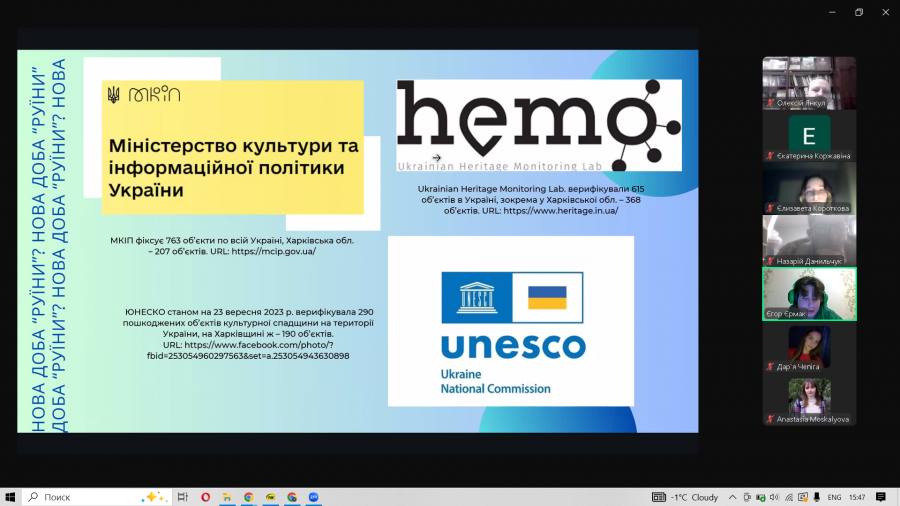
Task: Switch to the Chrome icon with profile badge
Action: [292, 497]
